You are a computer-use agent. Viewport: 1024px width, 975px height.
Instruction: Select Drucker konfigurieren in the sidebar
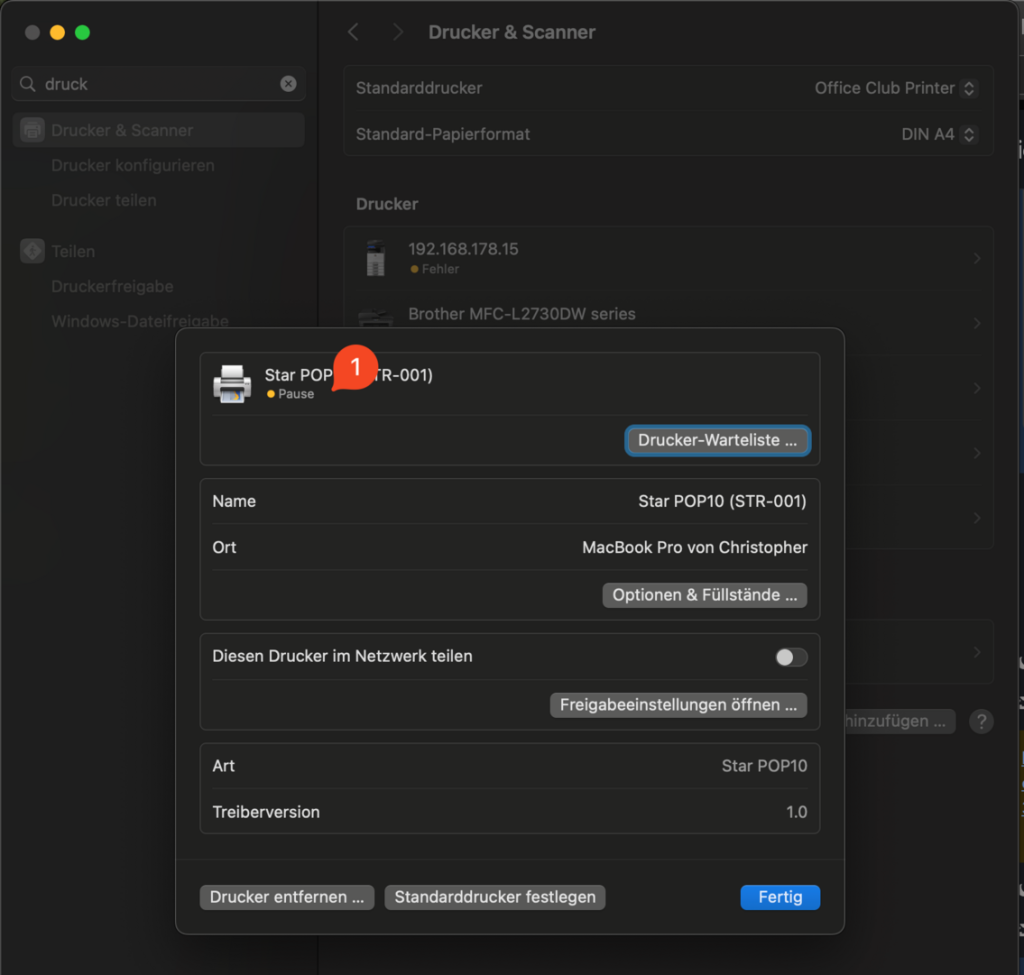pyautogui.click(x=133, y=165)
